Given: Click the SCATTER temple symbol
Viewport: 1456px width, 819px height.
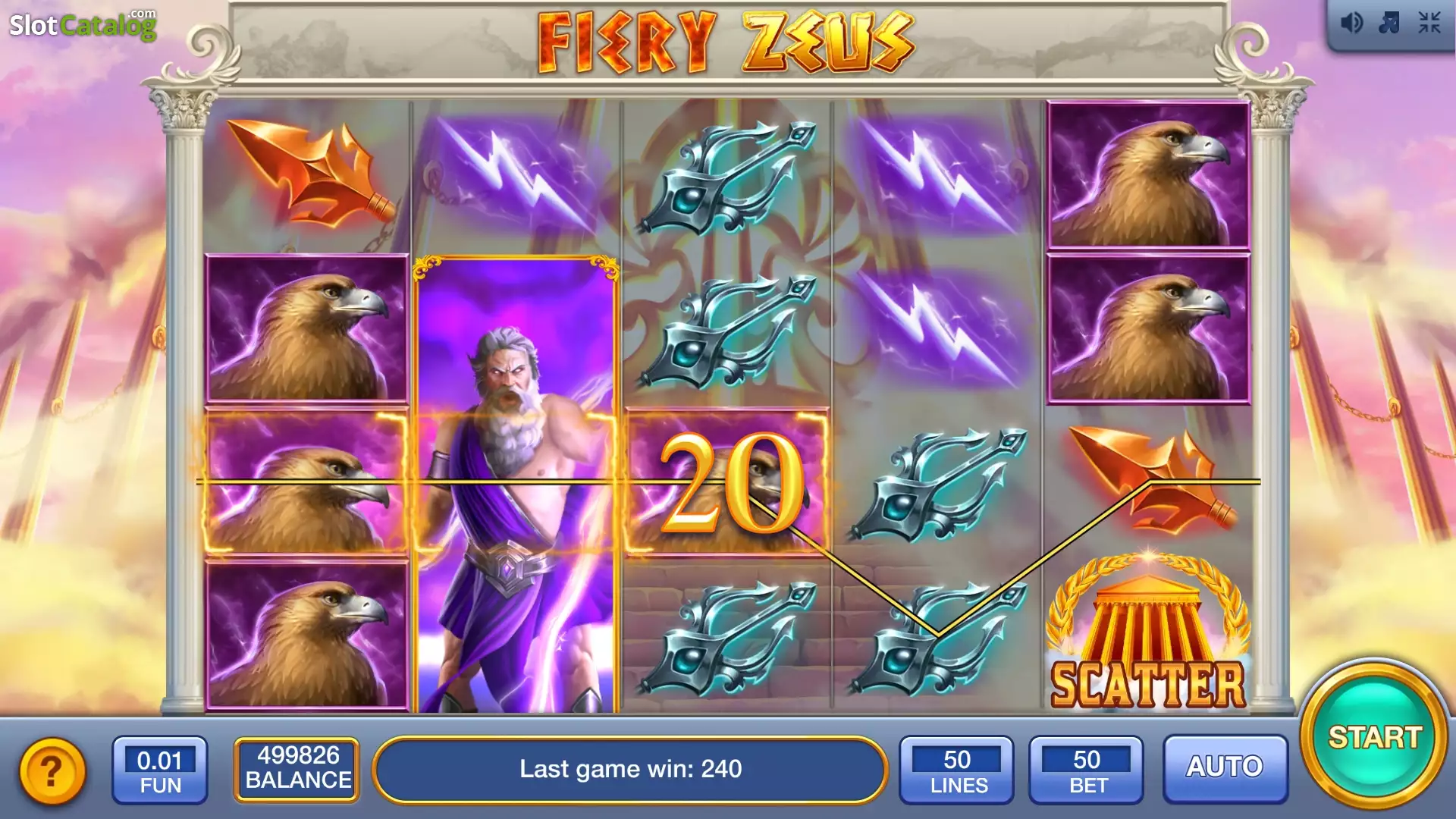Looking at the screenshot, I should pyautogui.click(x=1148, y=633).
